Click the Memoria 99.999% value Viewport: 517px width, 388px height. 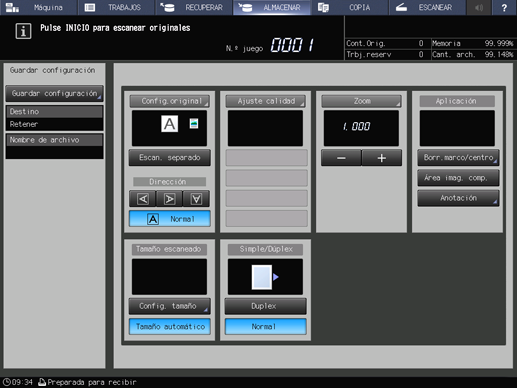click(499, 43)
